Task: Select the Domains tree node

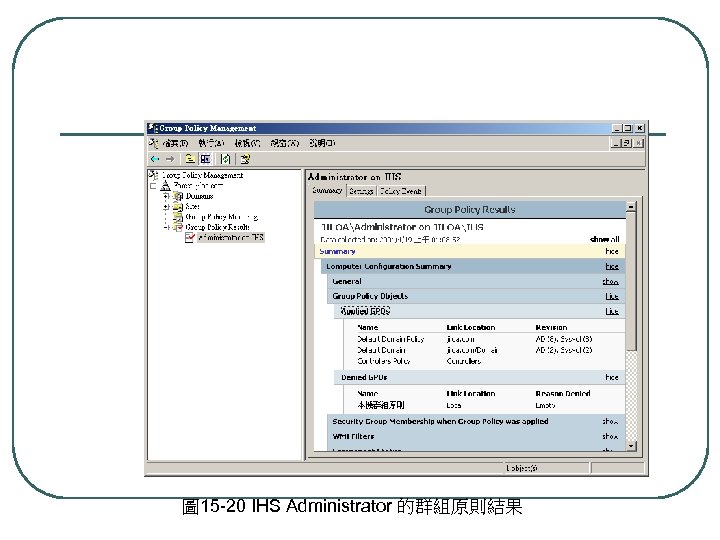Action: (x=199, y=196)
